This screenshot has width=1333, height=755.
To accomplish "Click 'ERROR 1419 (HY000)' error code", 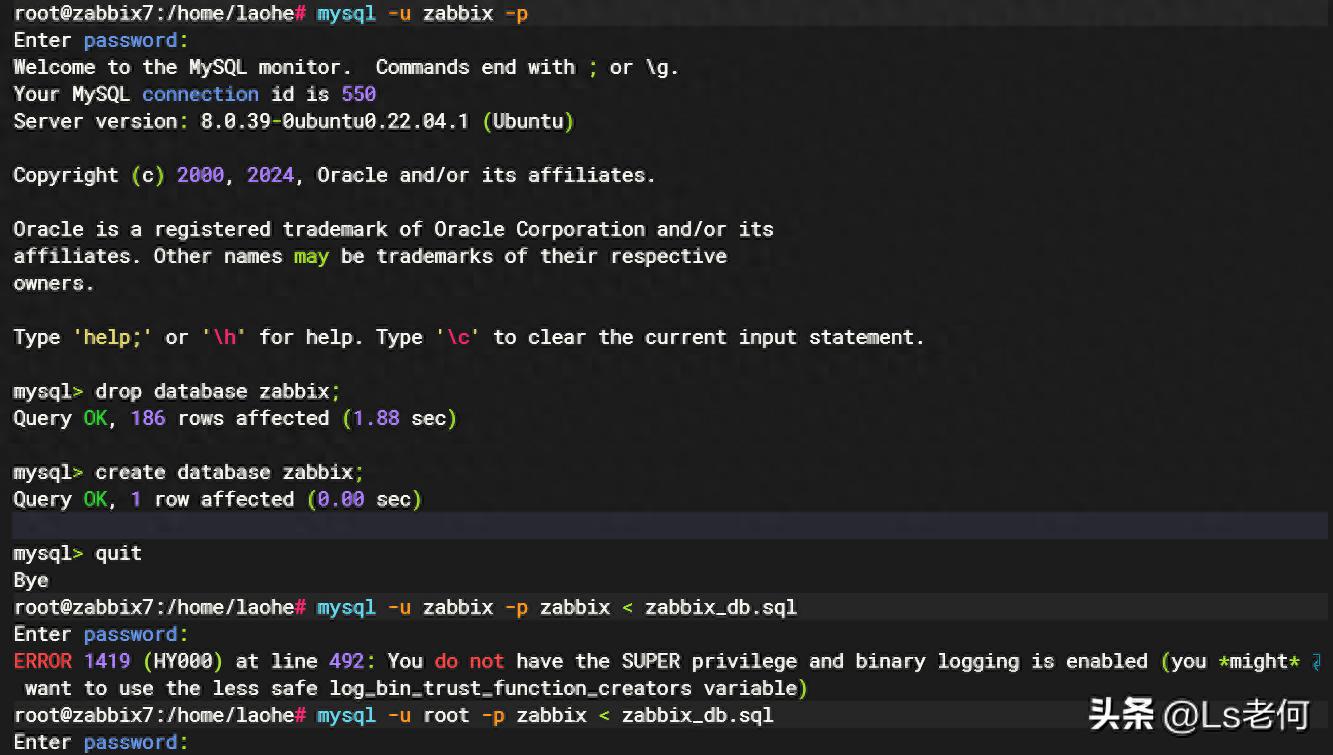I will (x=120, y=661).
